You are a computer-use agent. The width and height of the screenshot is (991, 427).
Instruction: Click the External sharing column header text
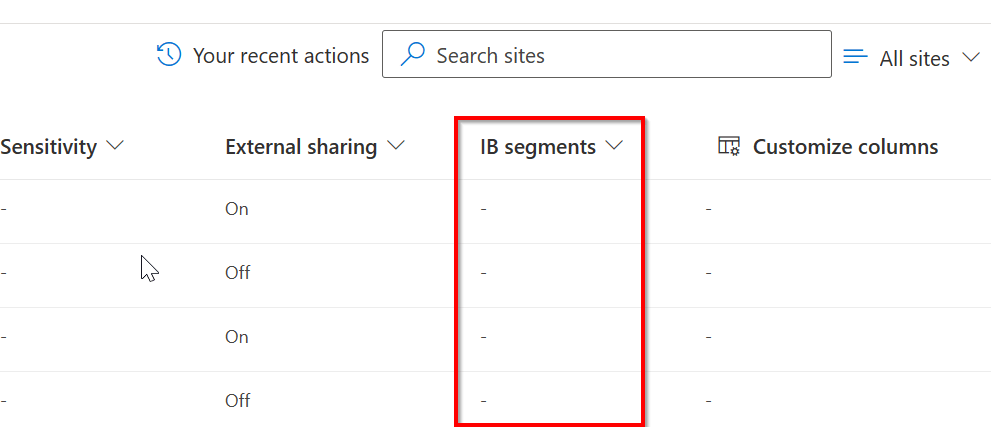click(301, 147)
